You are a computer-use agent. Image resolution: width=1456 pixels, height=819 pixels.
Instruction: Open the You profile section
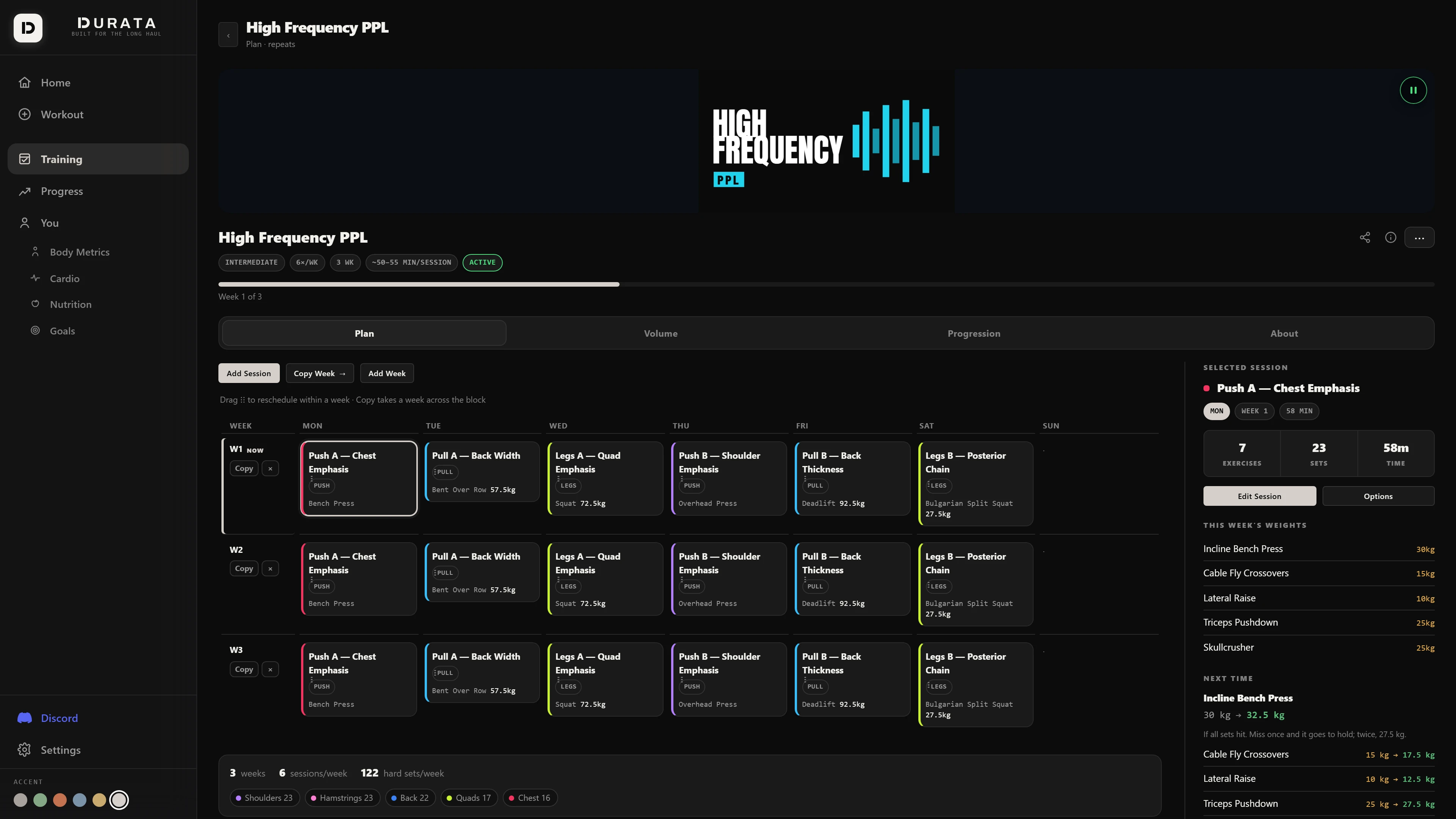tap(98, 223)
